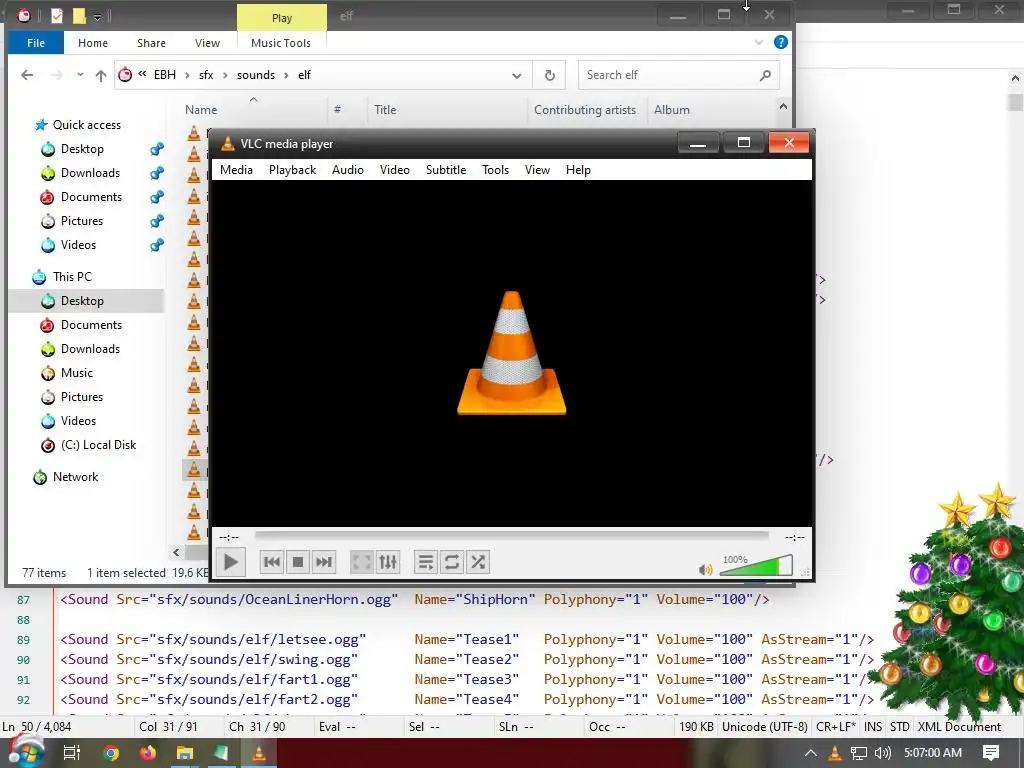
Task: Skip to next media in VLC
Action: pyautogui.click(x=324, y=562)
